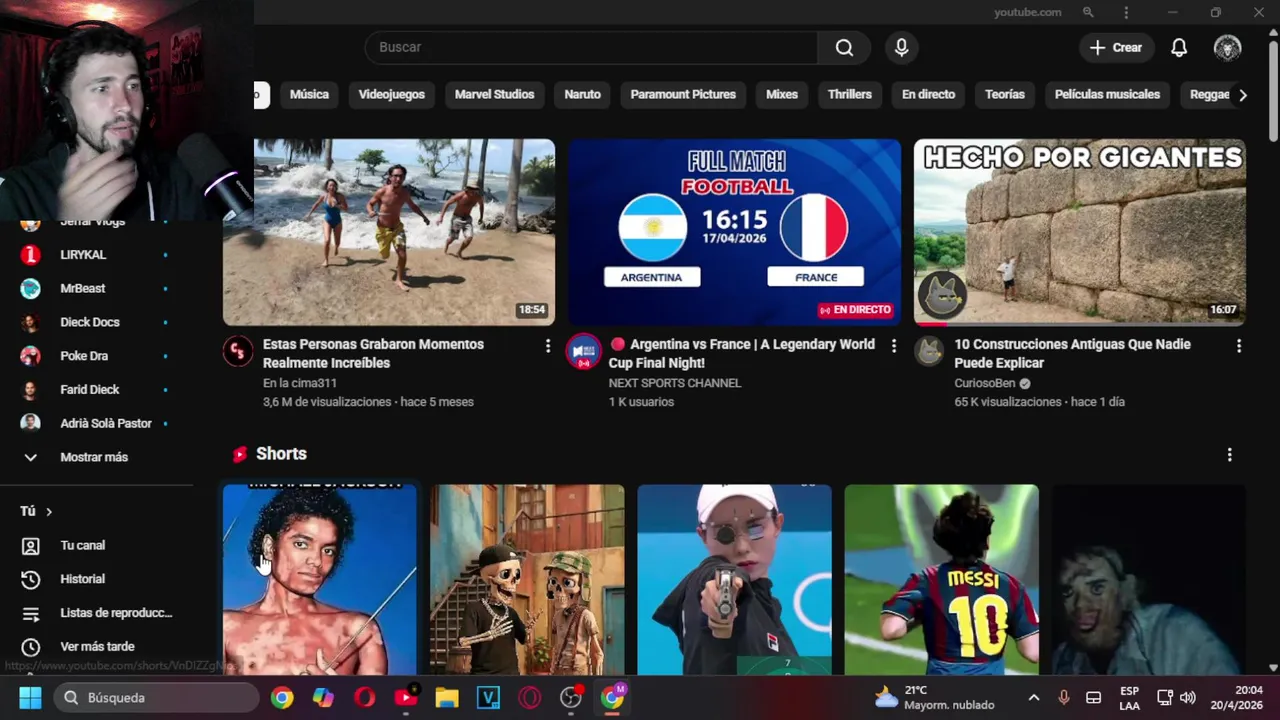The height and width of the screenshot is (720, 1280).
Task: Open the Michael Jackson short
Action: pos(320,580)
